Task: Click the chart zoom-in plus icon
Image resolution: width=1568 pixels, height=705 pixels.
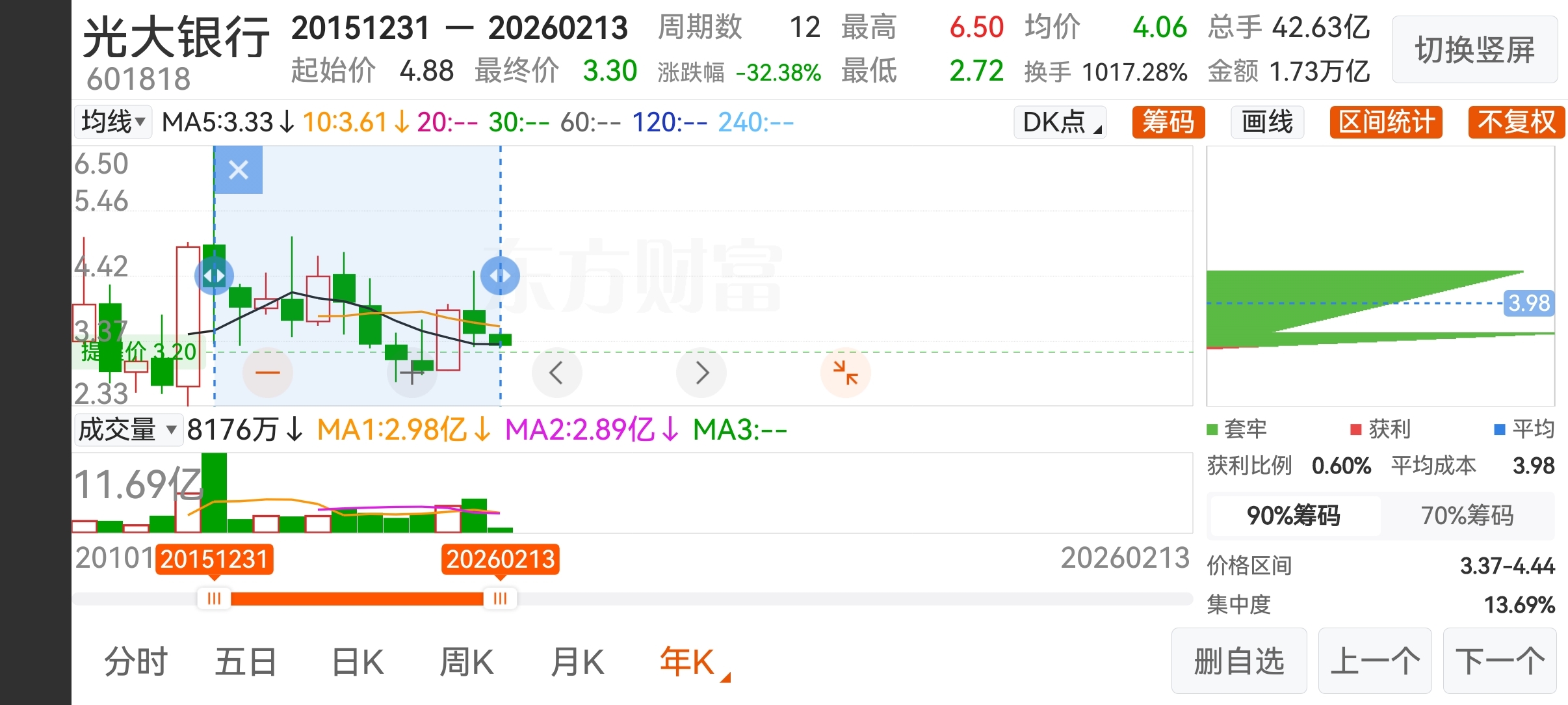Action: (411, 373)
